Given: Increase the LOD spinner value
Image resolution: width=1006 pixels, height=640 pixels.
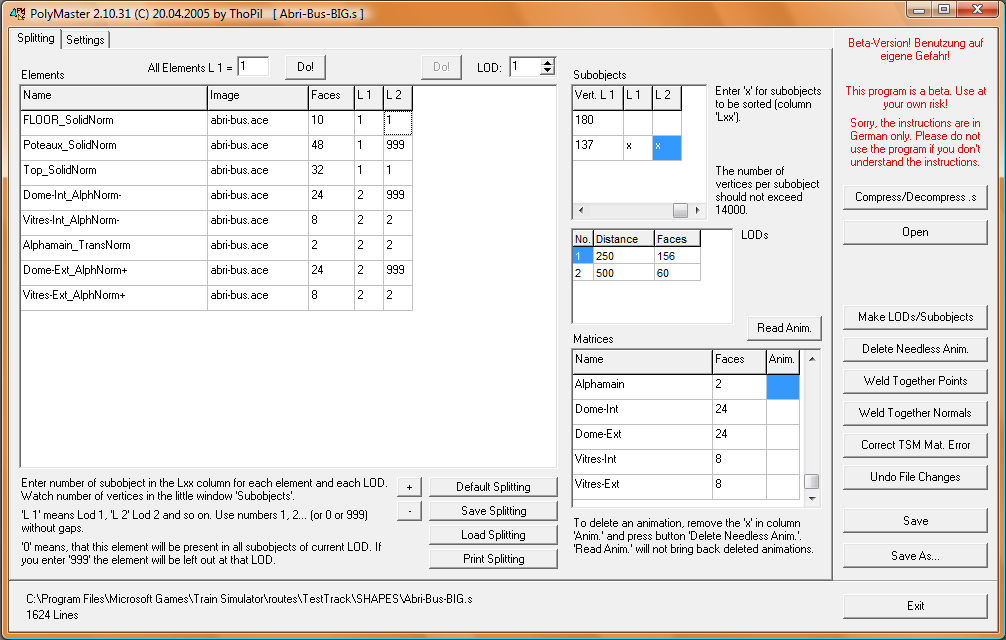Looking at the screenshot, I should tap(547, 62).
